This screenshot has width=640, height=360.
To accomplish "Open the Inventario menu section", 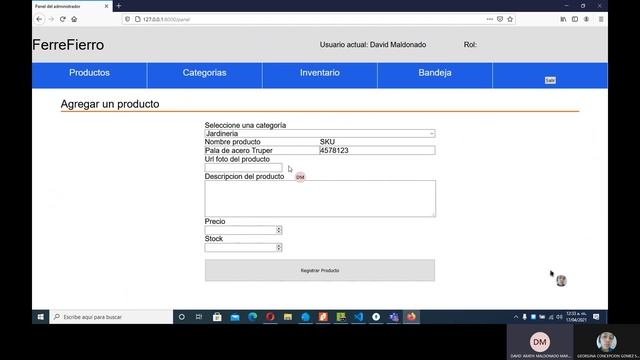I will coord(320,73).
